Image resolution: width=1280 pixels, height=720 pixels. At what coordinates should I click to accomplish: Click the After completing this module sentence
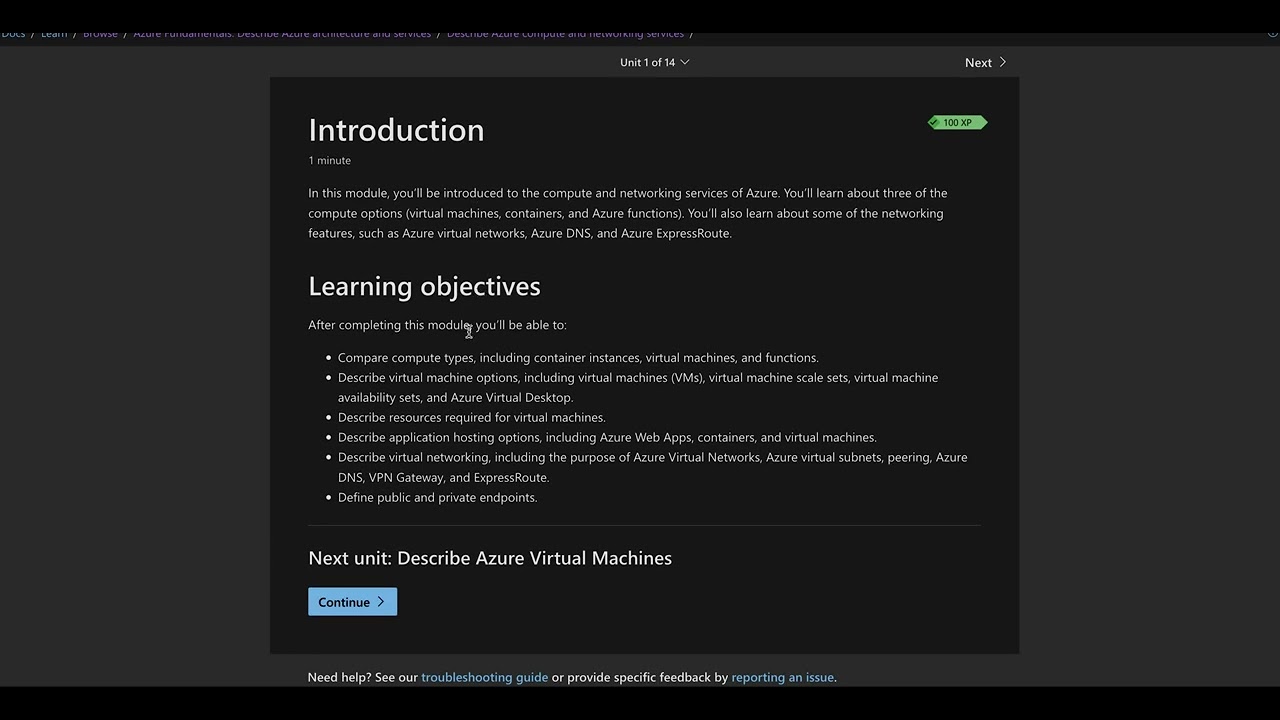click(x=437, y=325)
